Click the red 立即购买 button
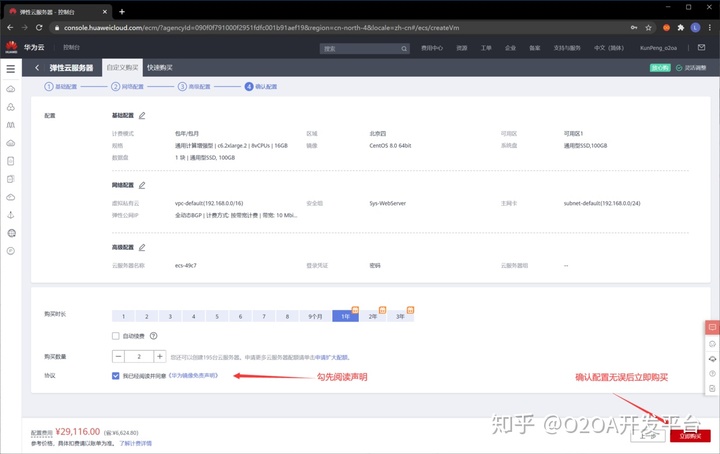The height and width of the screenshot is (454, 720). click(690, 436)
